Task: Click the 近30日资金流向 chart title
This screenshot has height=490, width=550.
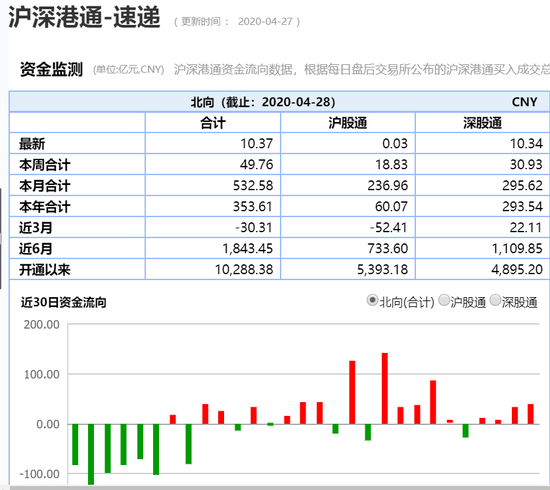Action: [63, 302]
